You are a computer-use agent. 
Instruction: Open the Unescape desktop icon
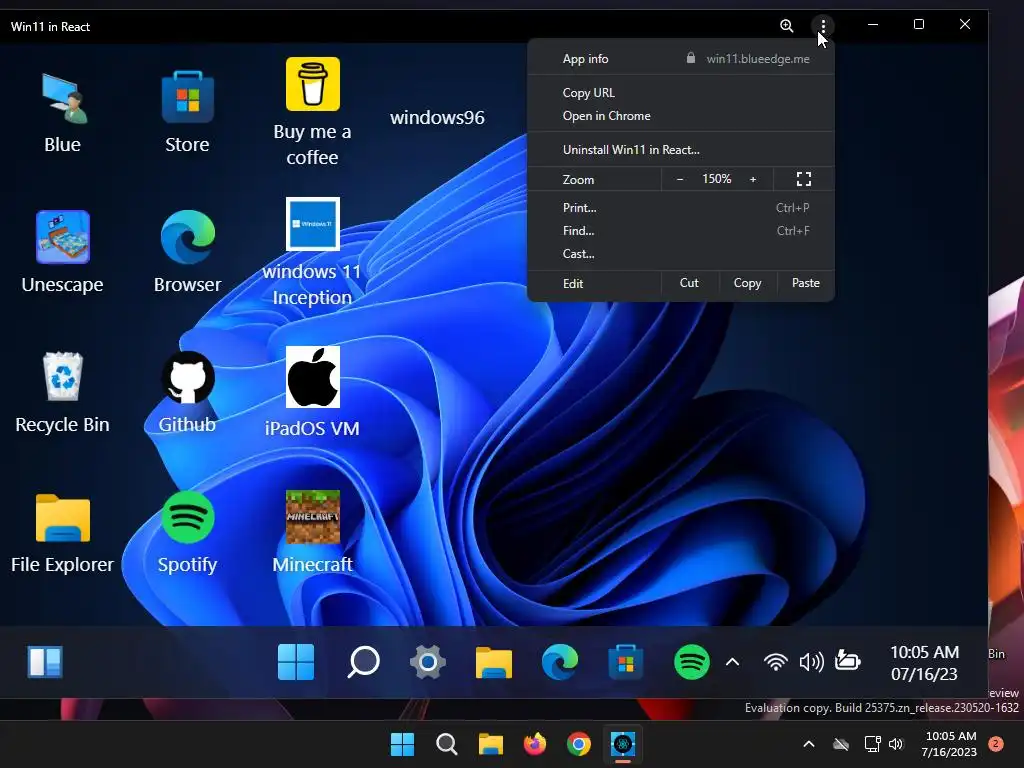tap(63, 252)
